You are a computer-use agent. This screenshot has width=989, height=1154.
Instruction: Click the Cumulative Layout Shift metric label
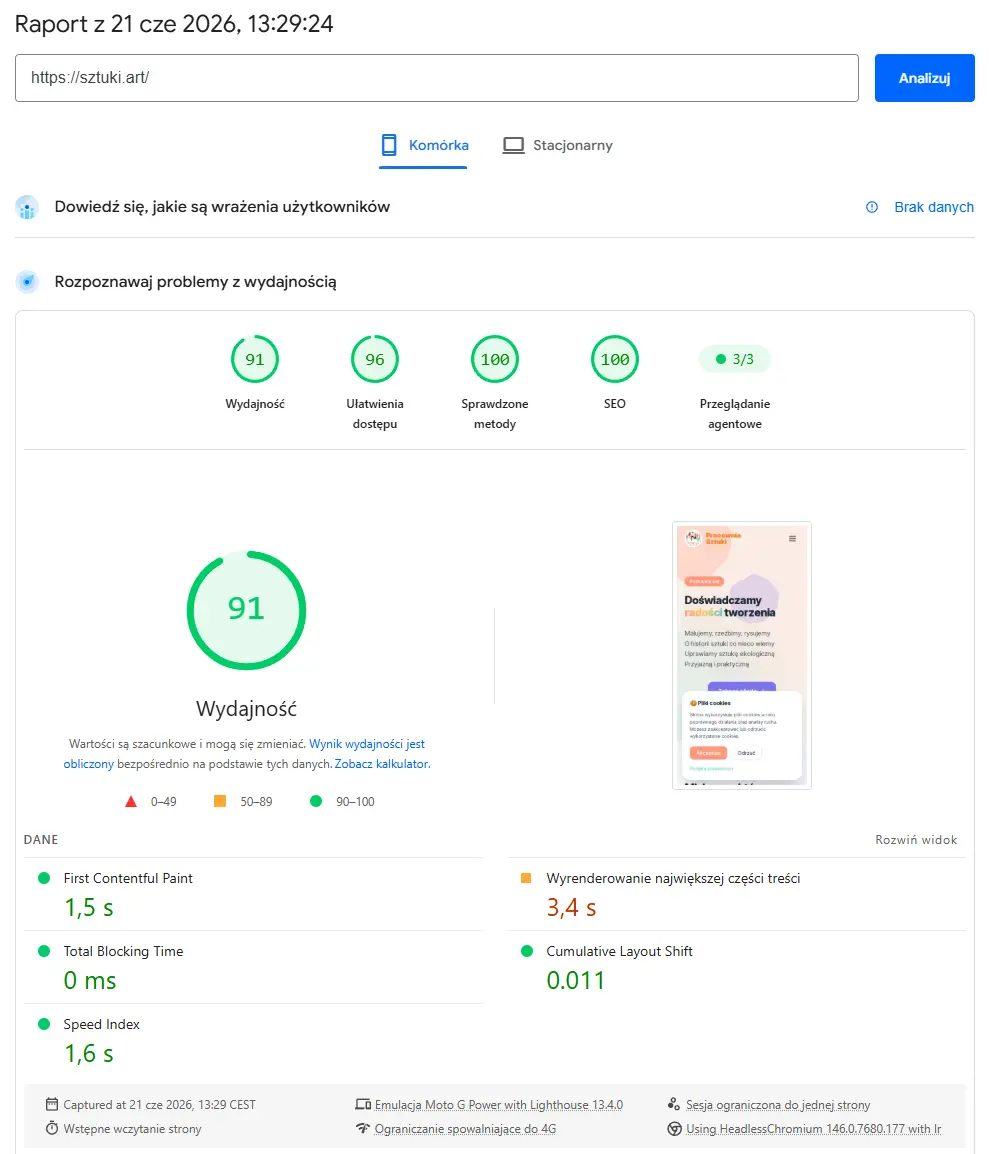click(x=619, y=951)
